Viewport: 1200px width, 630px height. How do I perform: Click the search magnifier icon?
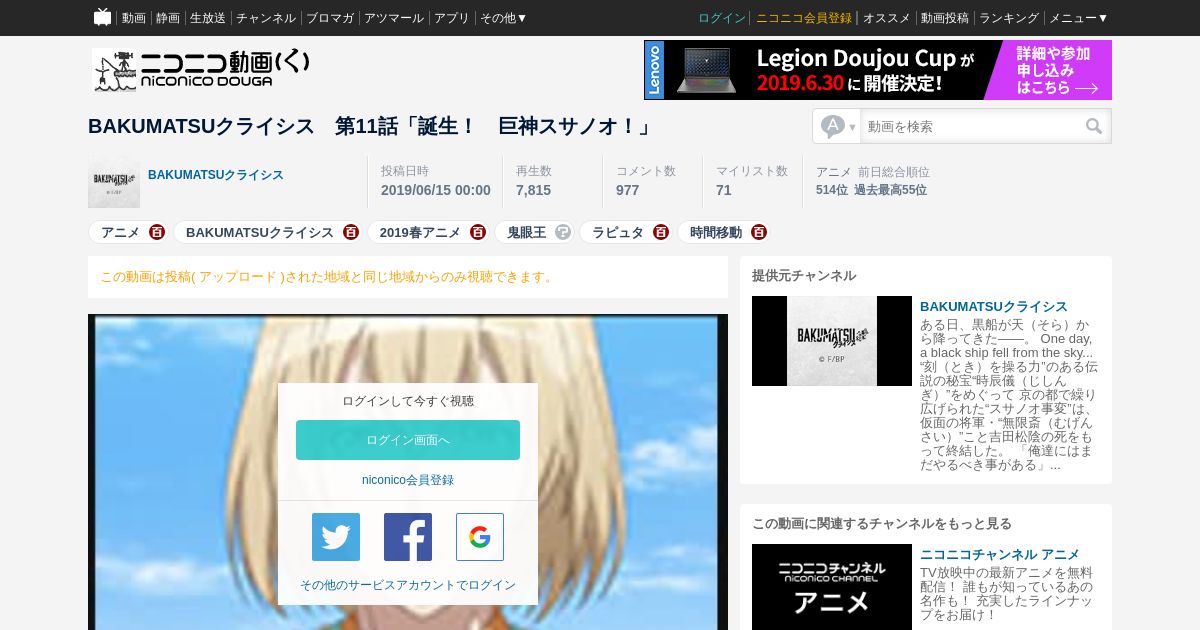1094,126
